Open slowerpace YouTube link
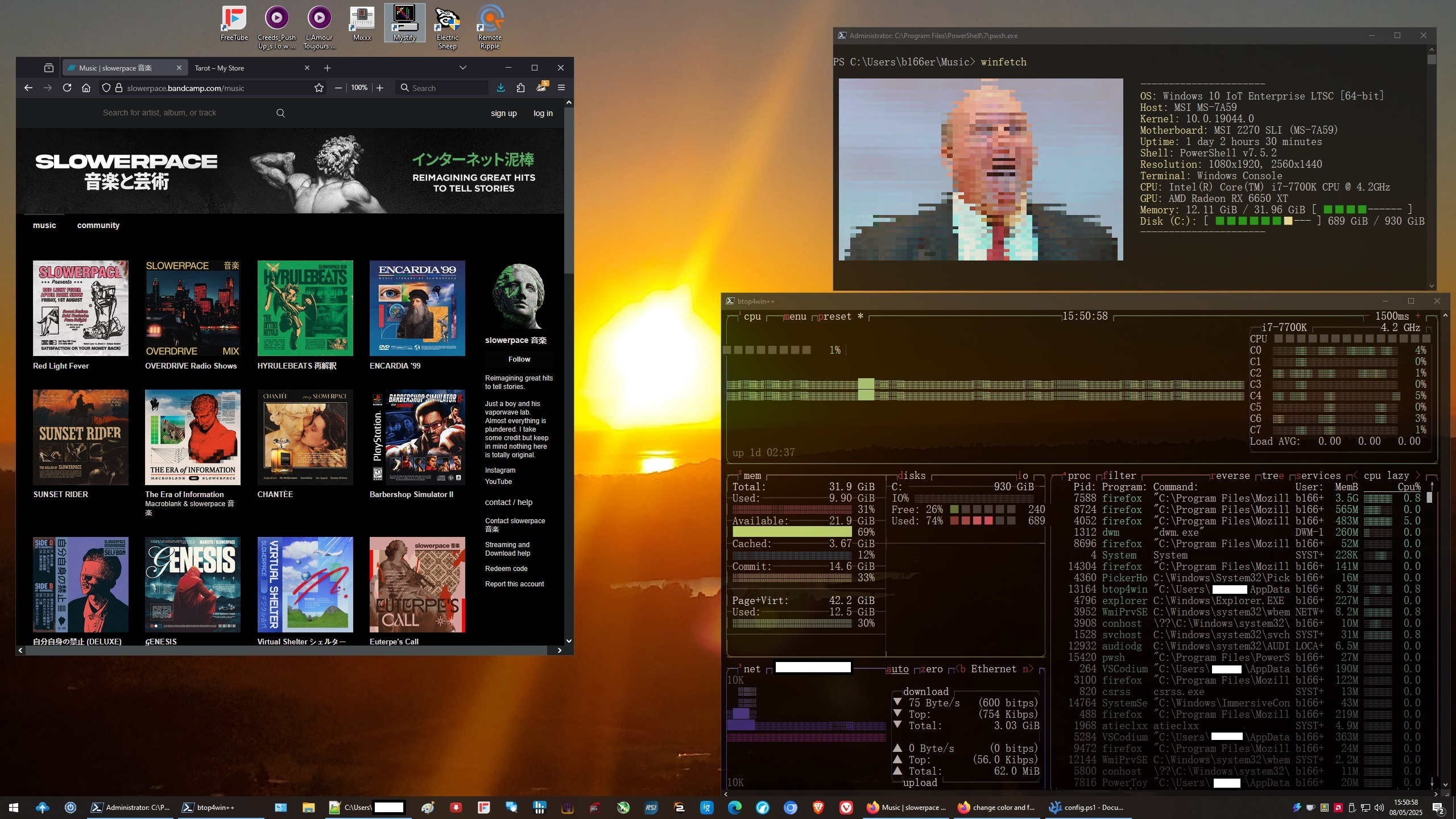 tap(498, 482)
